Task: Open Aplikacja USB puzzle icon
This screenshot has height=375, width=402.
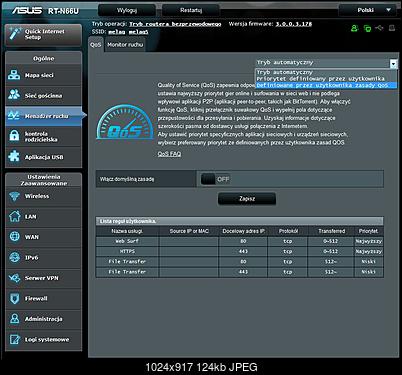Action: 14,156
